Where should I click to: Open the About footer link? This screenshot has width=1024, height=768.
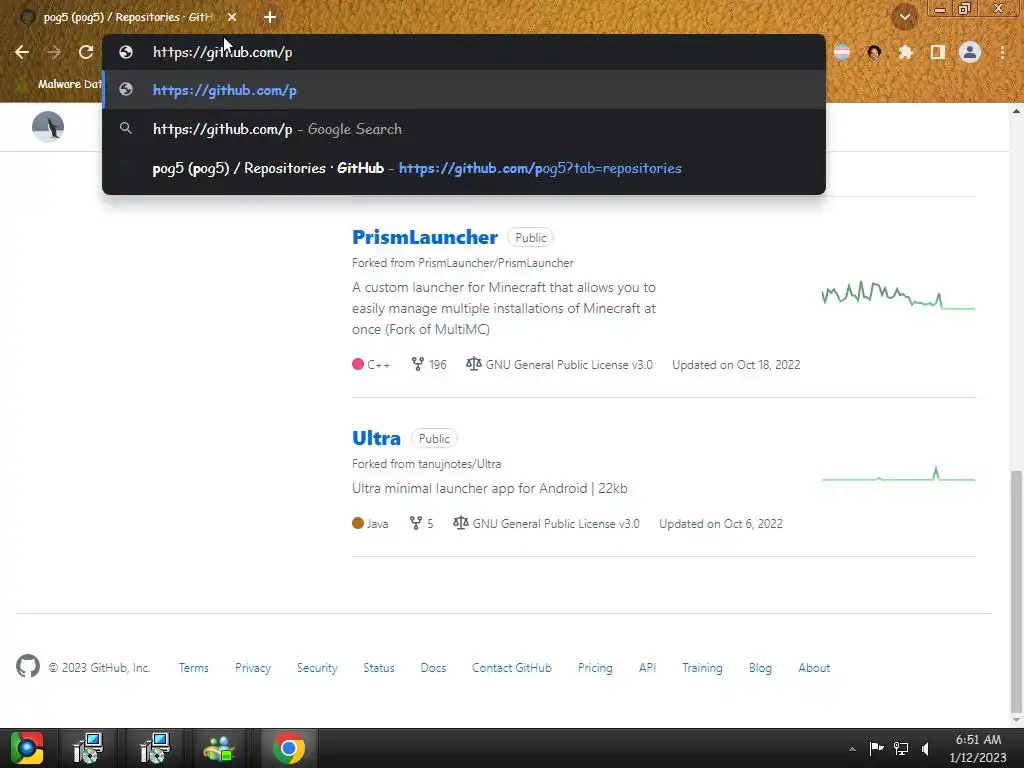[814, 668]
